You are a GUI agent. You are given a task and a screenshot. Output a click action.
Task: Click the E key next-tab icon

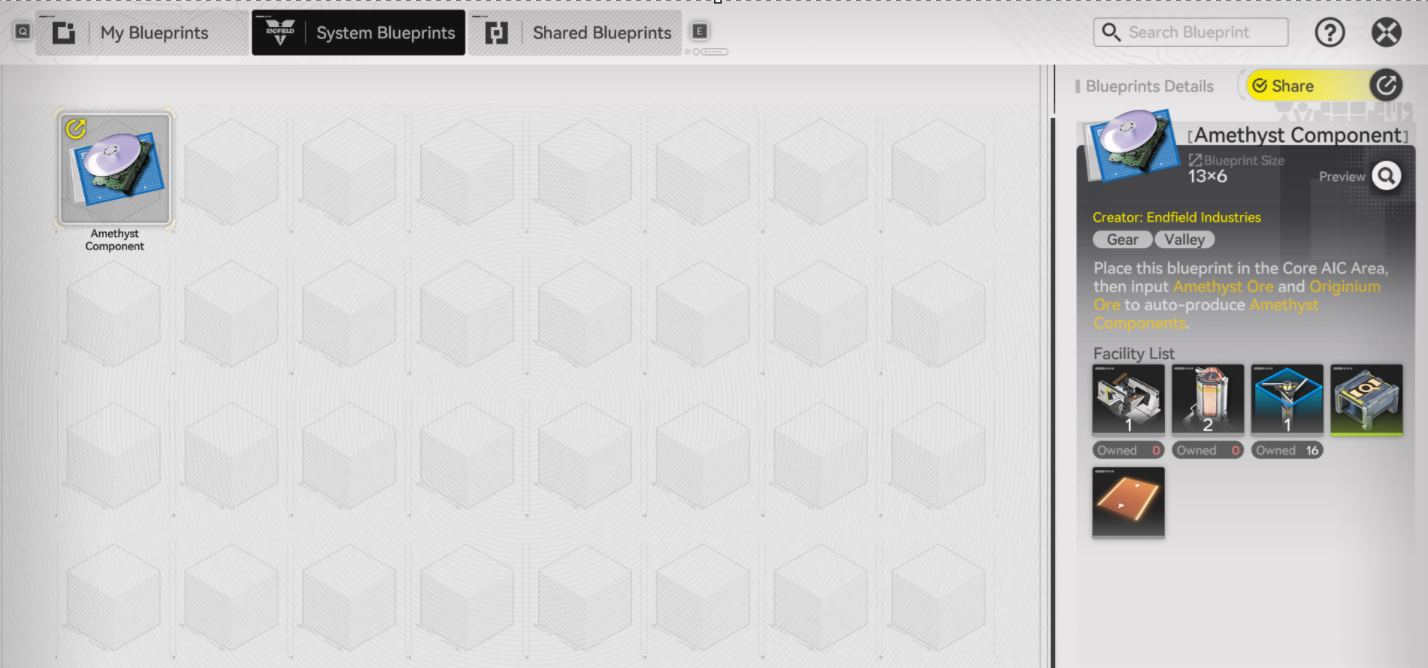click(700, 32)
